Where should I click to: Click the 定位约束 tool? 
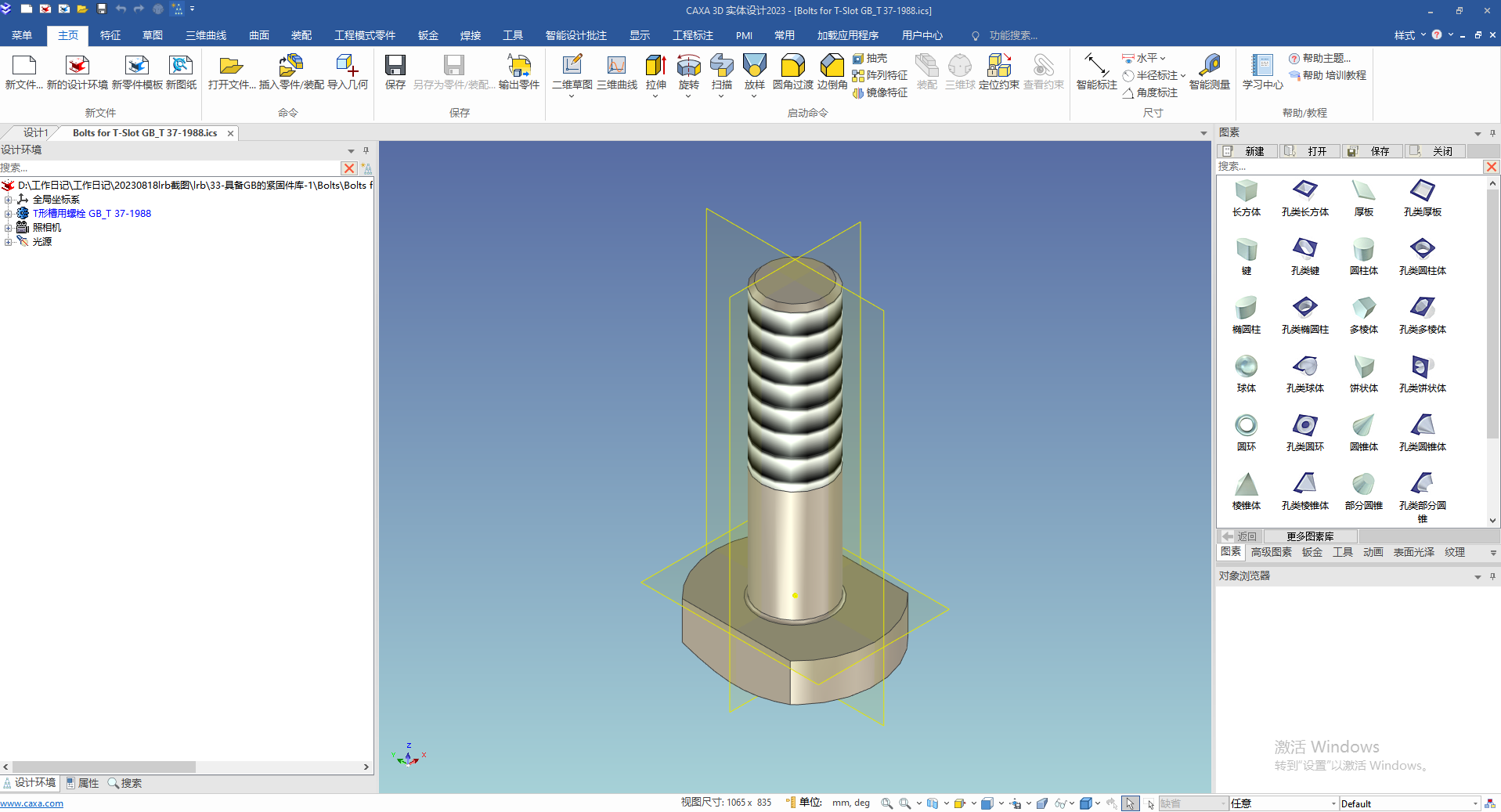(999, 72)
